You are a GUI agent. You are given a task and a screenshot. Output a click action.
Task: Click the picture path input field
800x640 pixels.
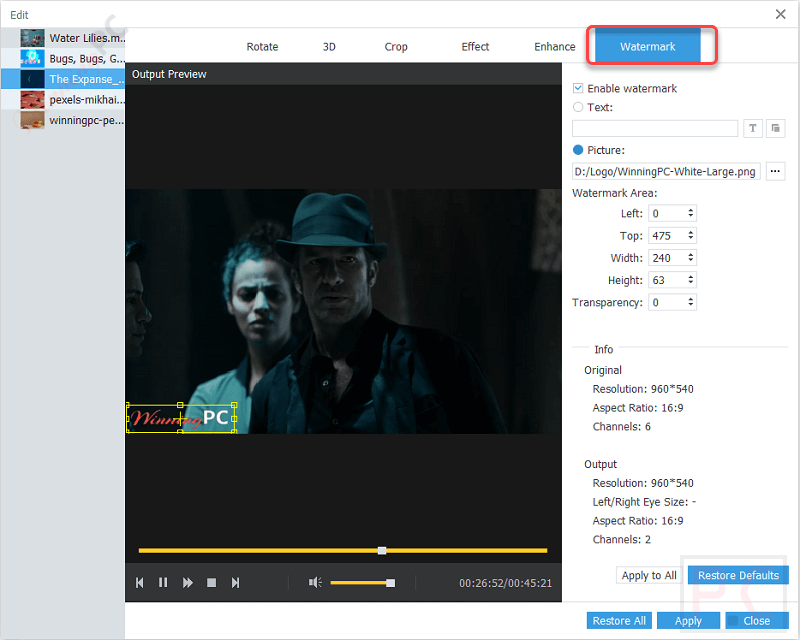(x=666, y=171)
